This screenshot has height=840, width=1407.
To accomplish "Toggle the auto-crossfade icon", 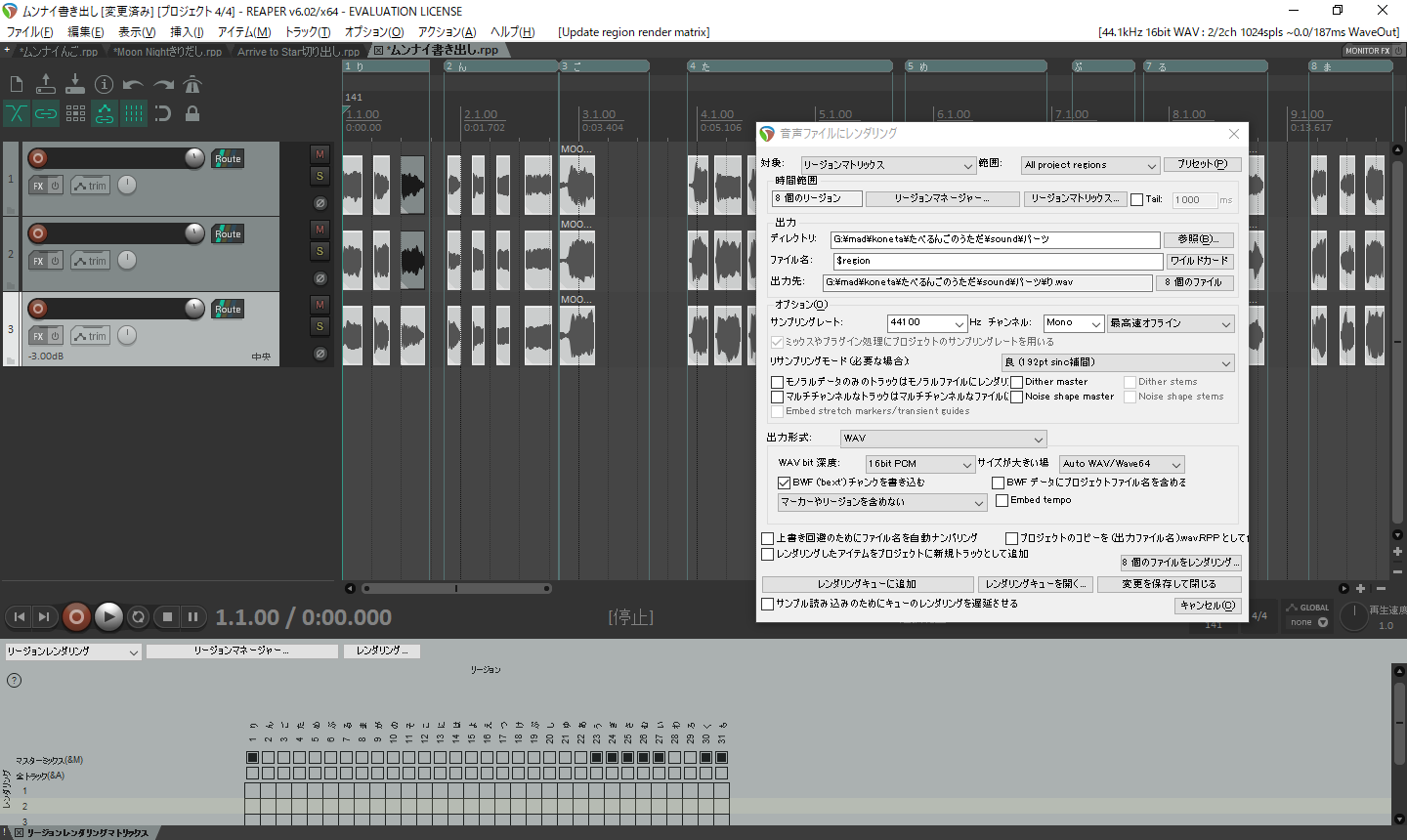I will point(17,113).
